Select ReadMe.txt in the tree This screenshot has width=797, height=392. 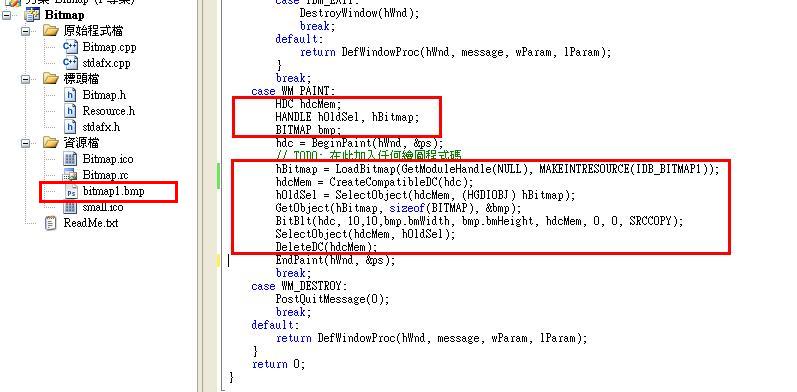coord(90,223)
